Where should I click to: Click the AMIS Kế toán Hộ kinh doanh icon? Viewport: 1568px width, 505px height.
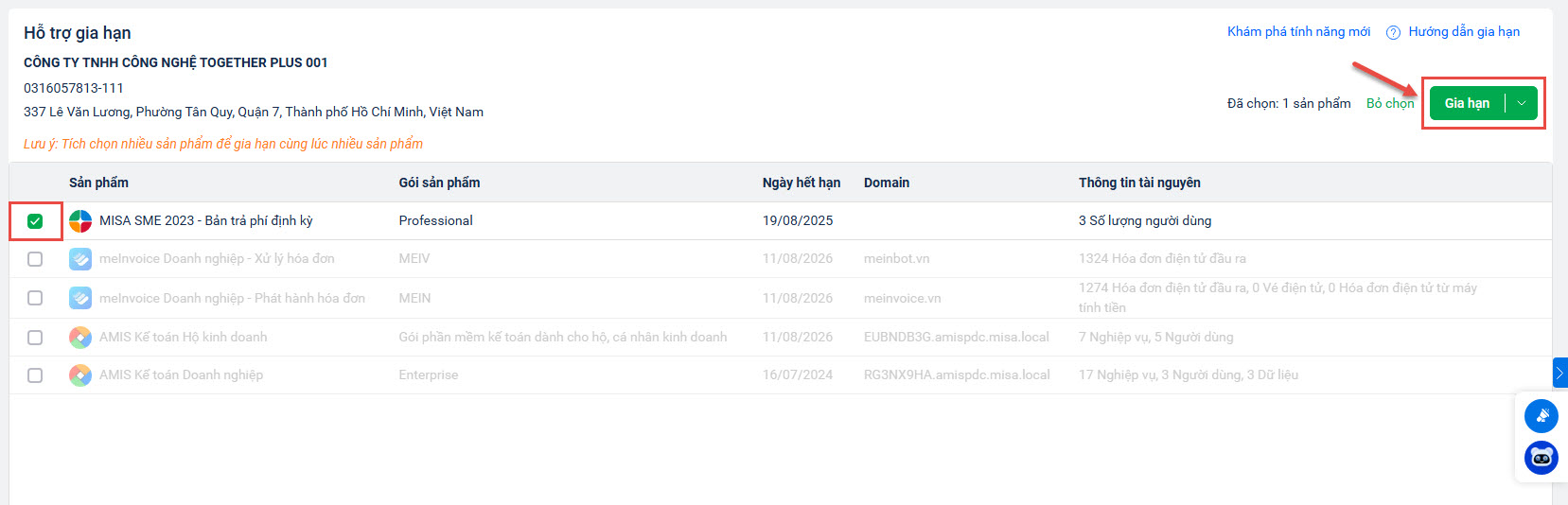(x=80, y=337)
